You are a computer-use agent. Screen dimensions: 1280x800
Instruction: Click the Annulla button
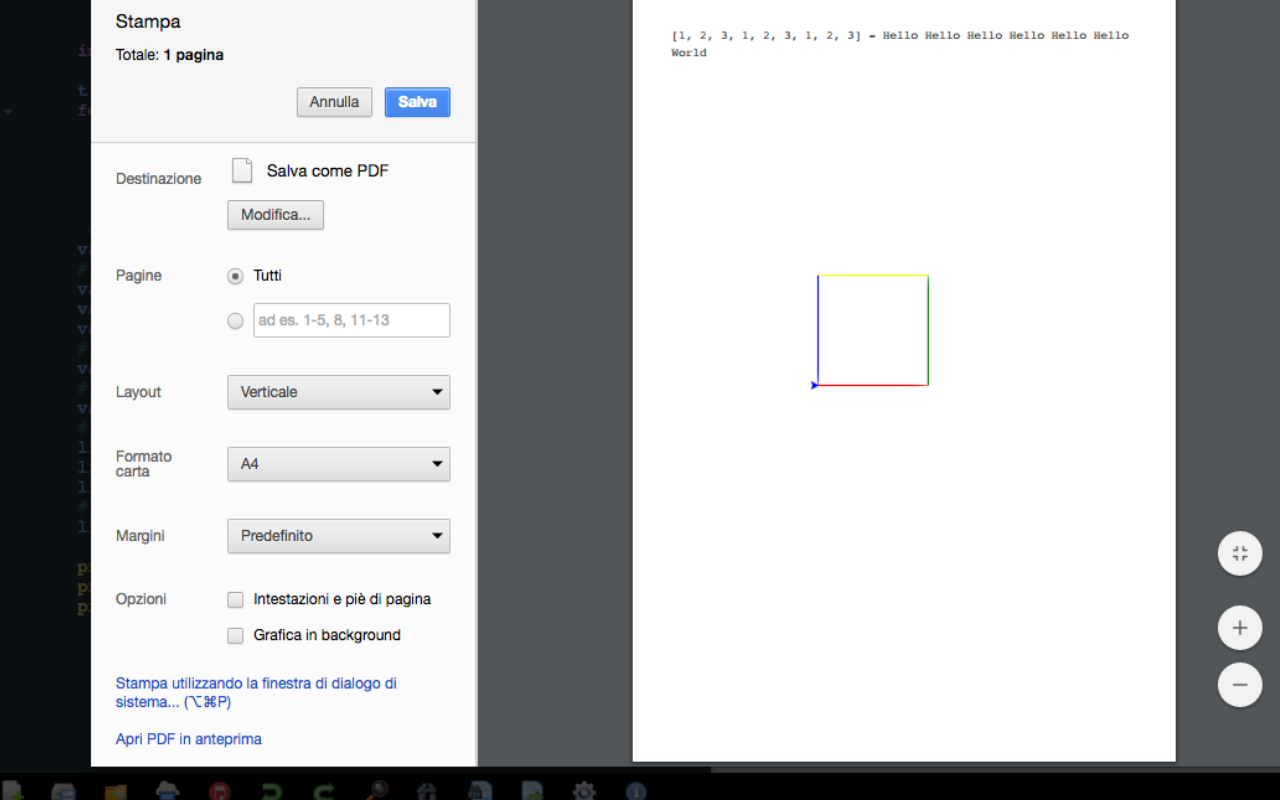coord(334,102)
